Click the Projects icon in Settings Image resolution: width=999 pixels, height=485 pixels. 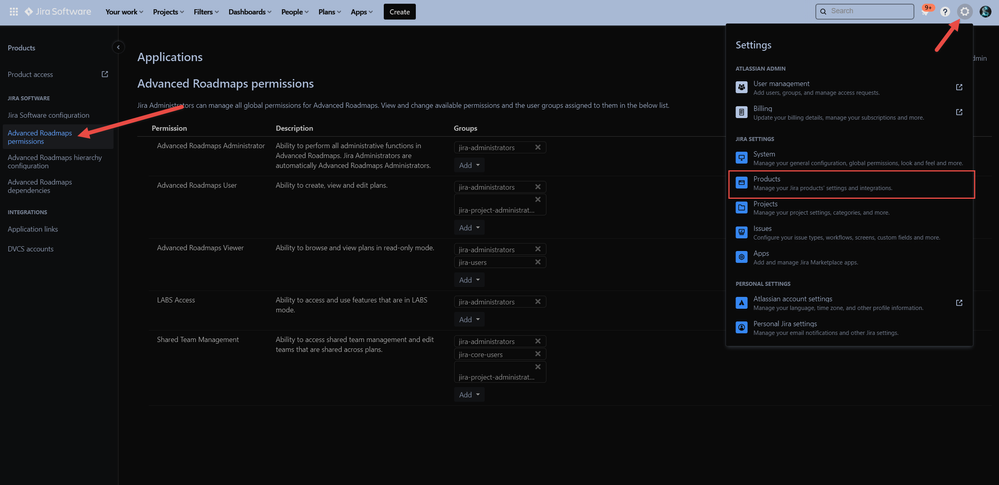click(742, 208)
